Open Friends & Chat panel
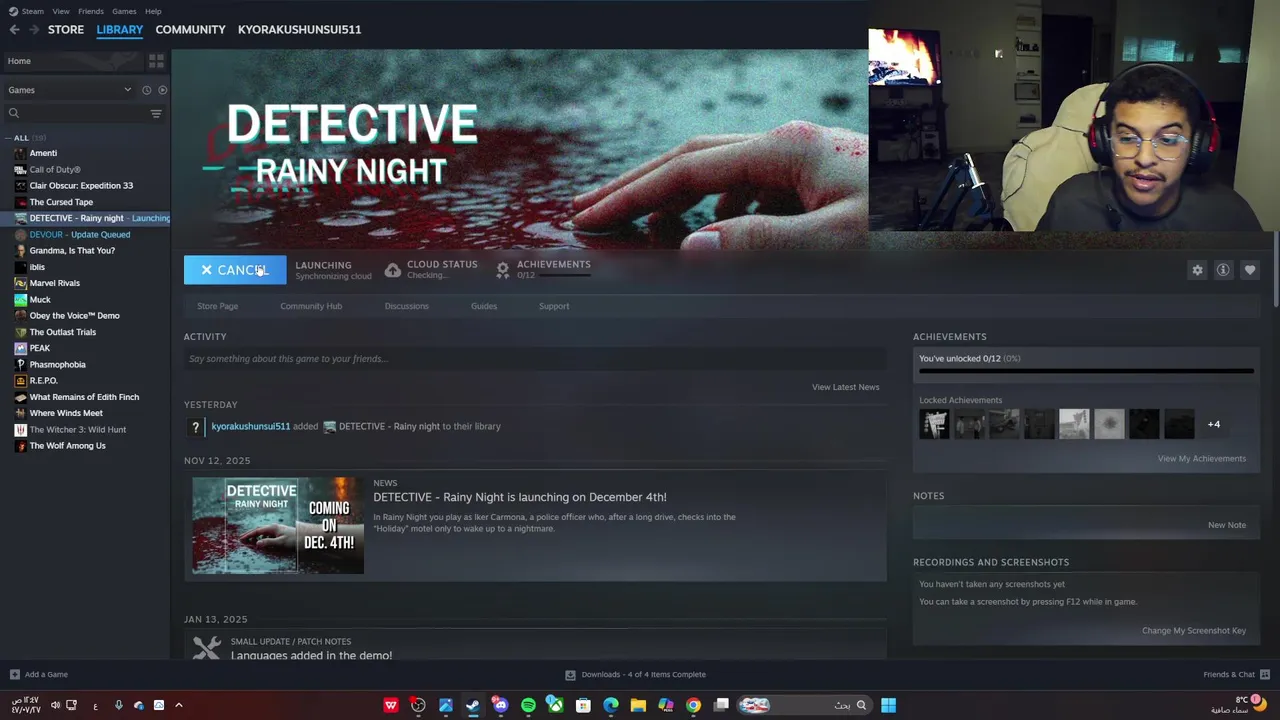 coord(1236,674)
